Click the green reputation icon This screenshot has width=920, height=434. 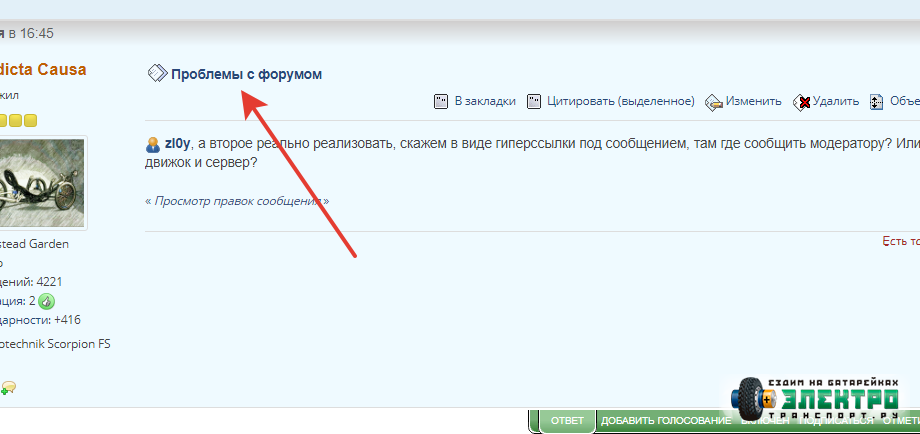pos(47,301)
